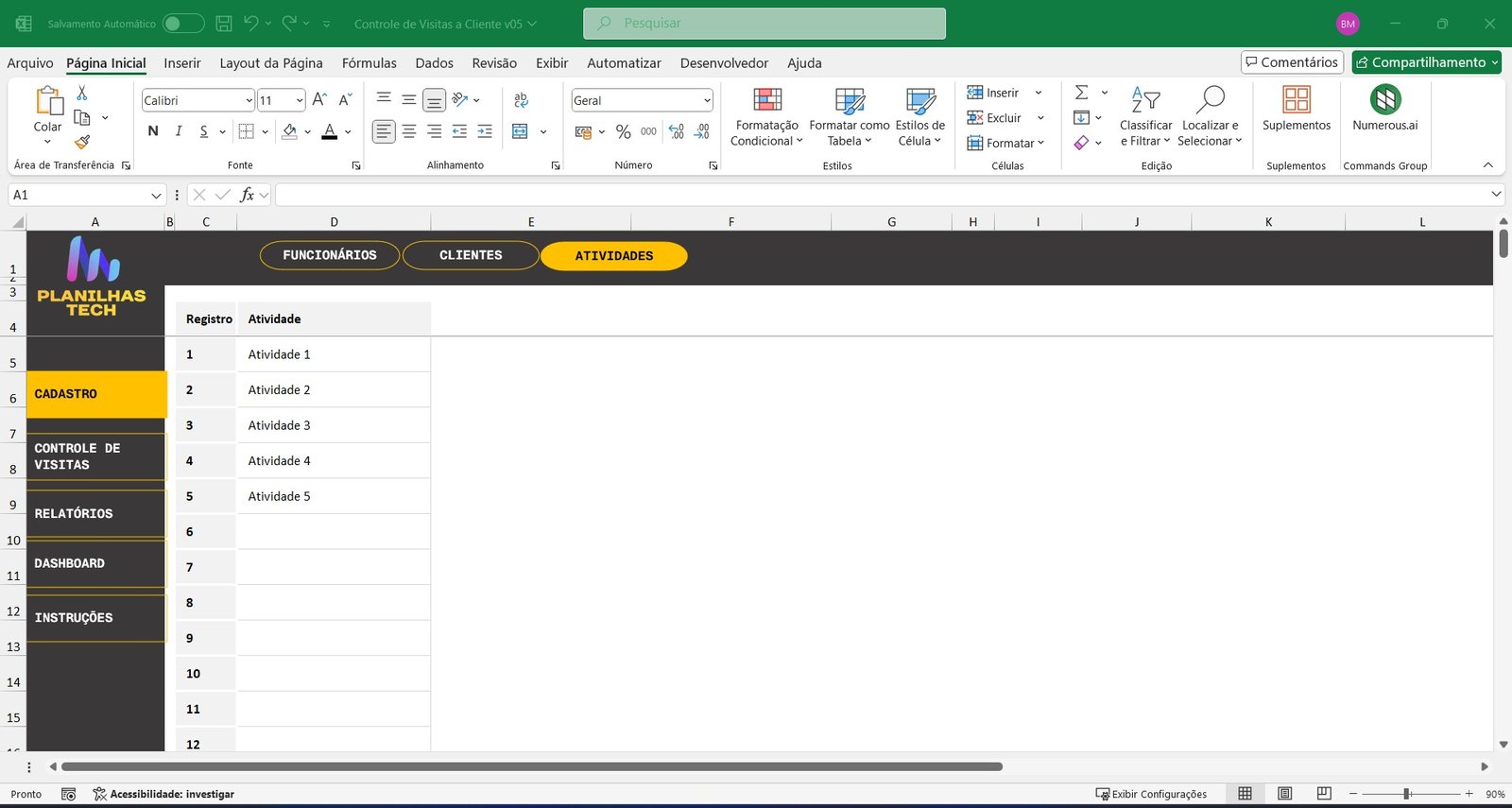1512x808 pixels.
Task: Collapse the ribbon with chevron arrow
Action: tap(1488, 165)
